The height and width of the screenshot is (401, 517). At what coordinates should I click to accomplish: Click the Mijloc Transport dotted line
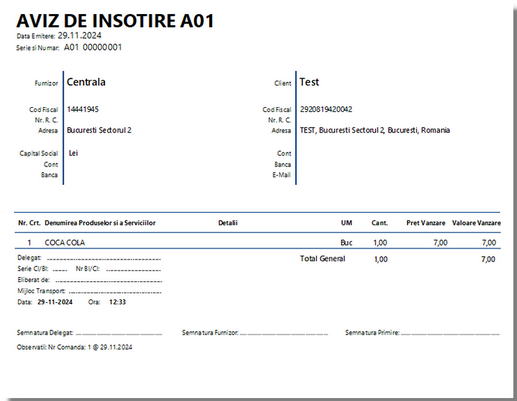[x=115, y=292]
